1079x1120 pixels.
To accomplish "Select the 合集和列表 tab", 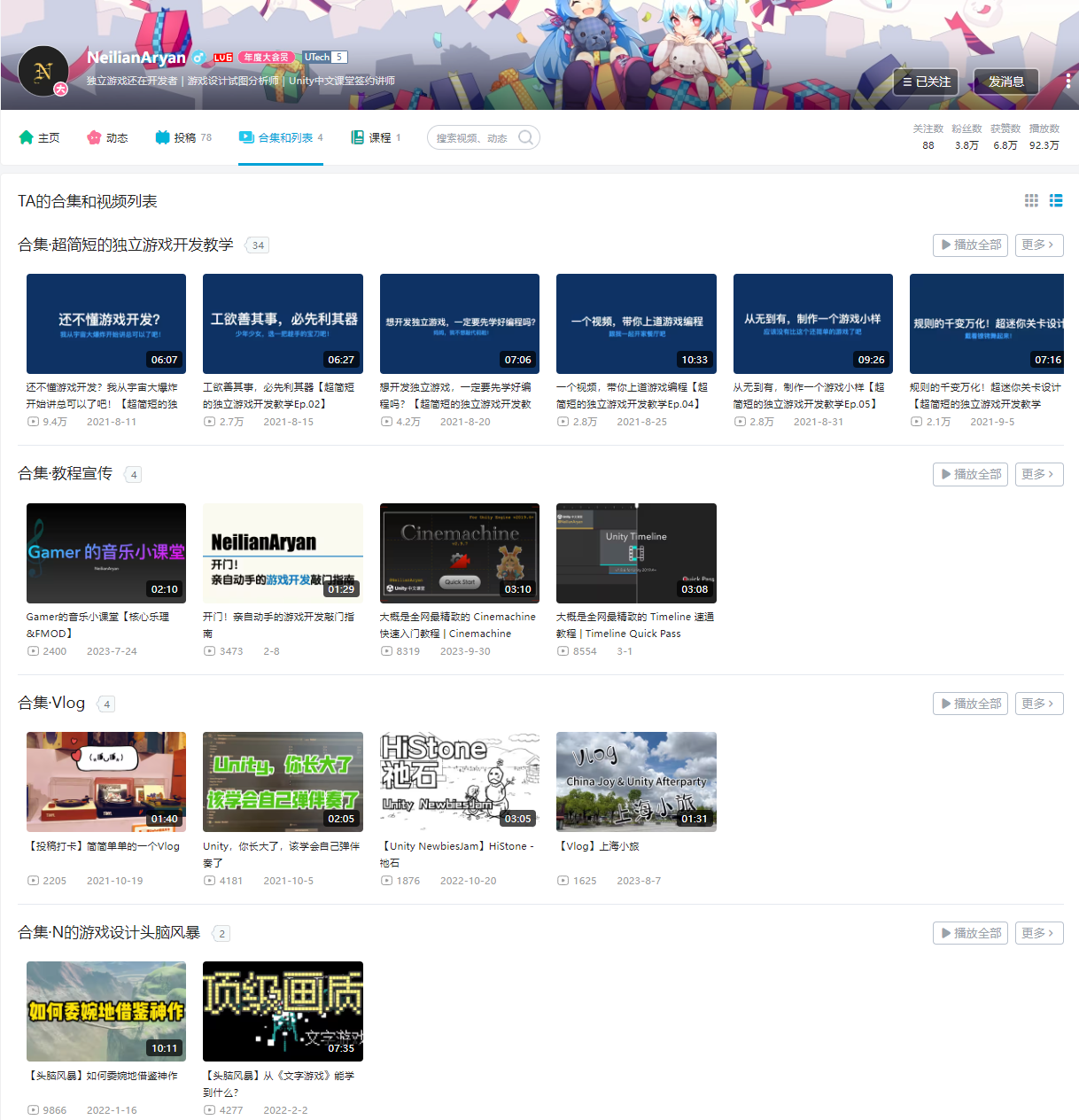I will [x=281, y=137].
